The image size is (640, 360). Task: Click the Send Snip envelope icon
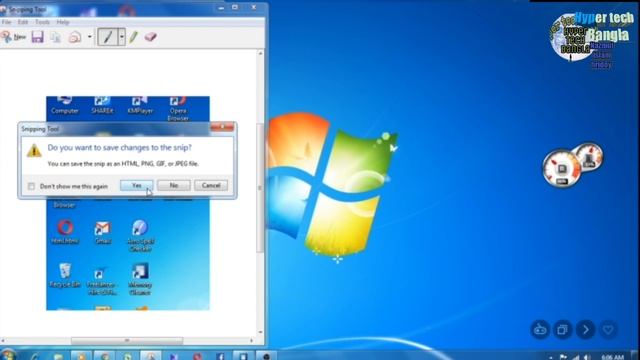[x=75, y=37]
